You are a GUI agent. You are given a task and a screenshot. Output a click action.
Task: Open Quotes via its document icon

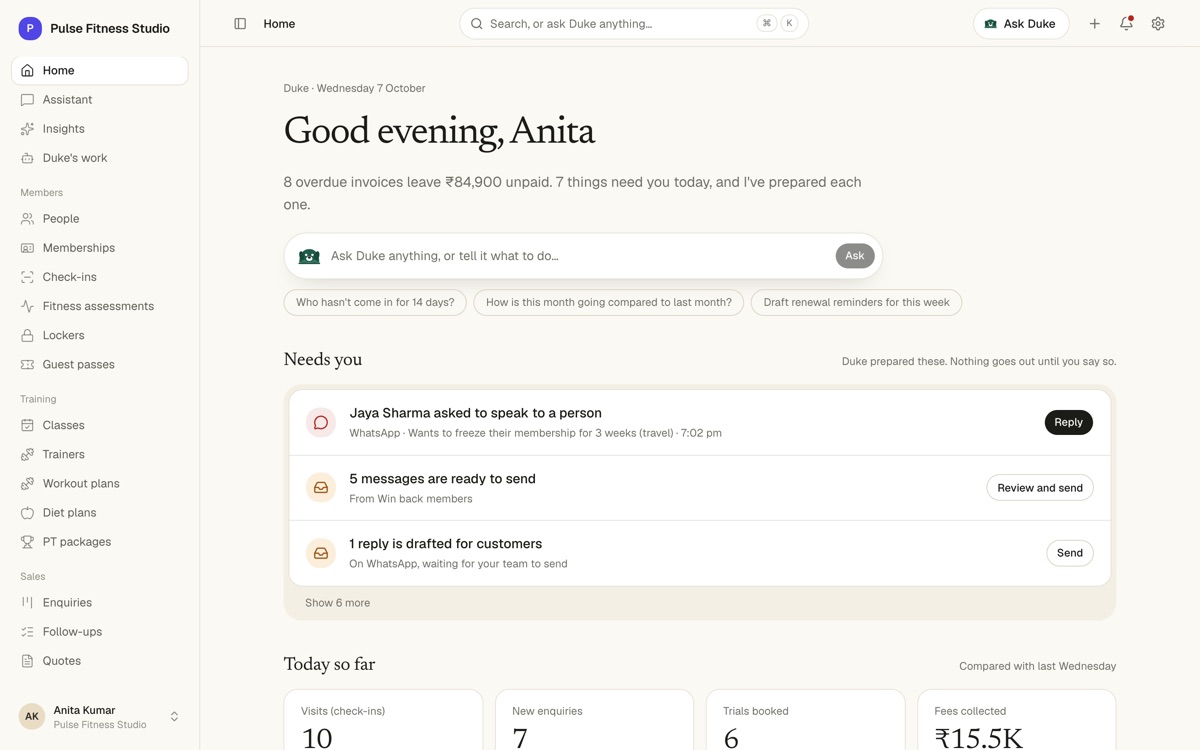tap(27, 661)
